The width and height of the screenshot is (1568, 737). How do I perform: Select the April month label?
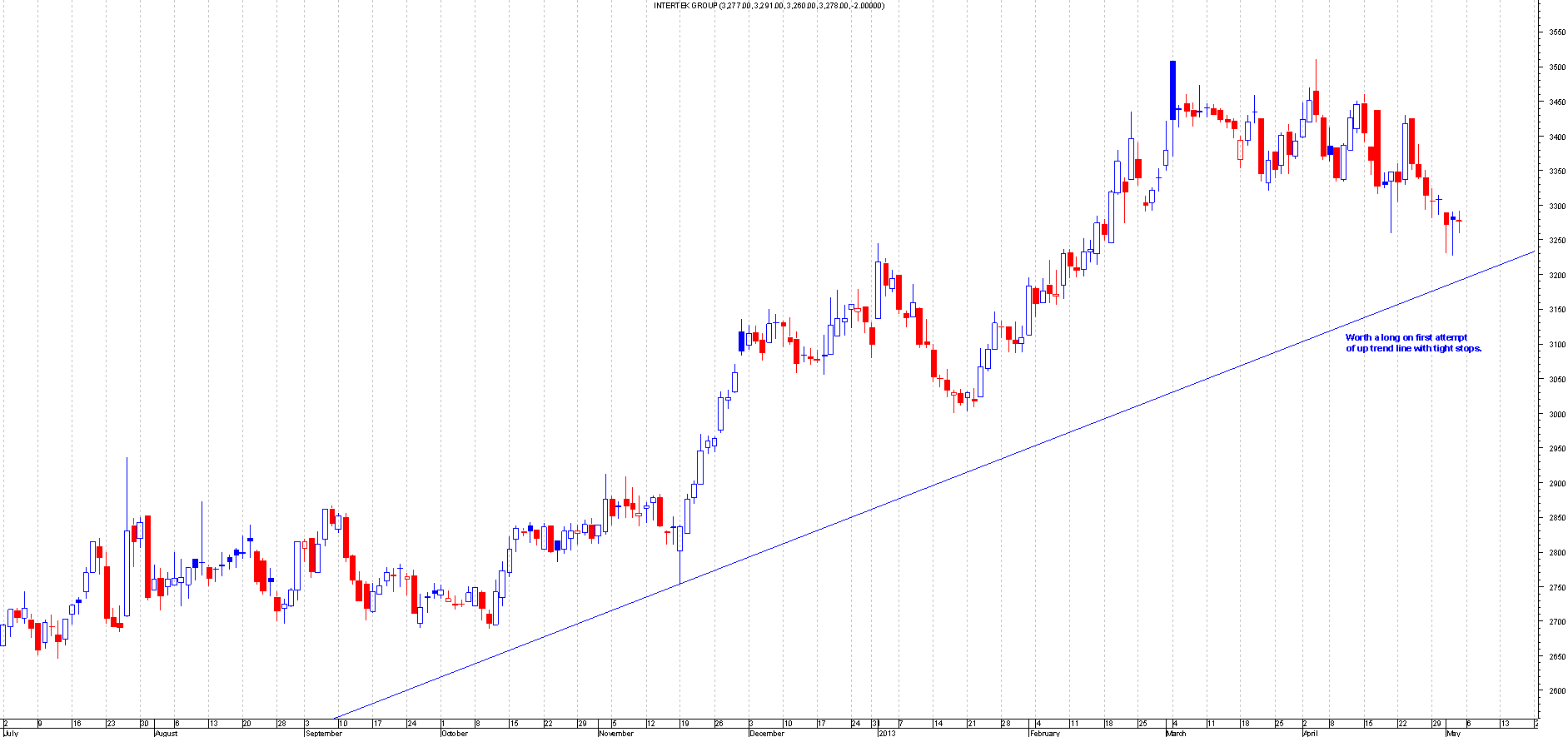1310,734
